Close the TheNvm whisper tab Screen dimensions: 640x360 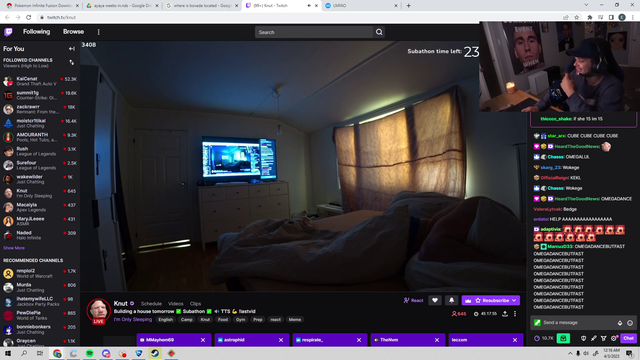pos(437,340)
